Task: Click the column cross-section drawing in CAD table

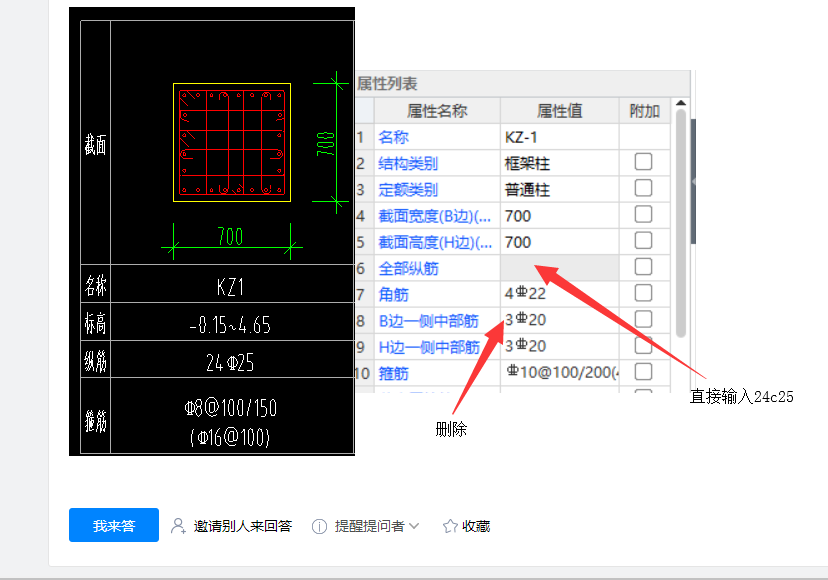Action: 232,142
